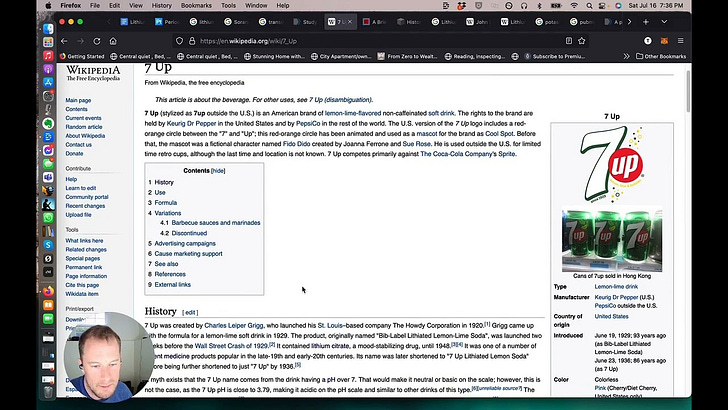Launch the Music app from the dock
728x410 pixels.
pyautogui.click(x=48, y=56)
